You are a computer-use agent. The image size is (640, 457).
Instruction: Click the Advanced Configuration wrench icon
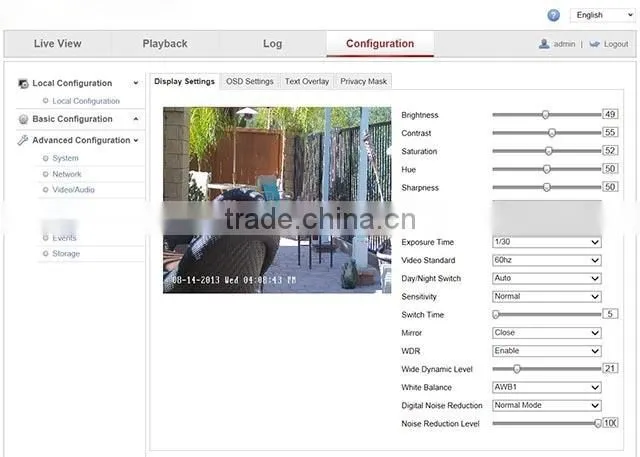coord(23,140)
